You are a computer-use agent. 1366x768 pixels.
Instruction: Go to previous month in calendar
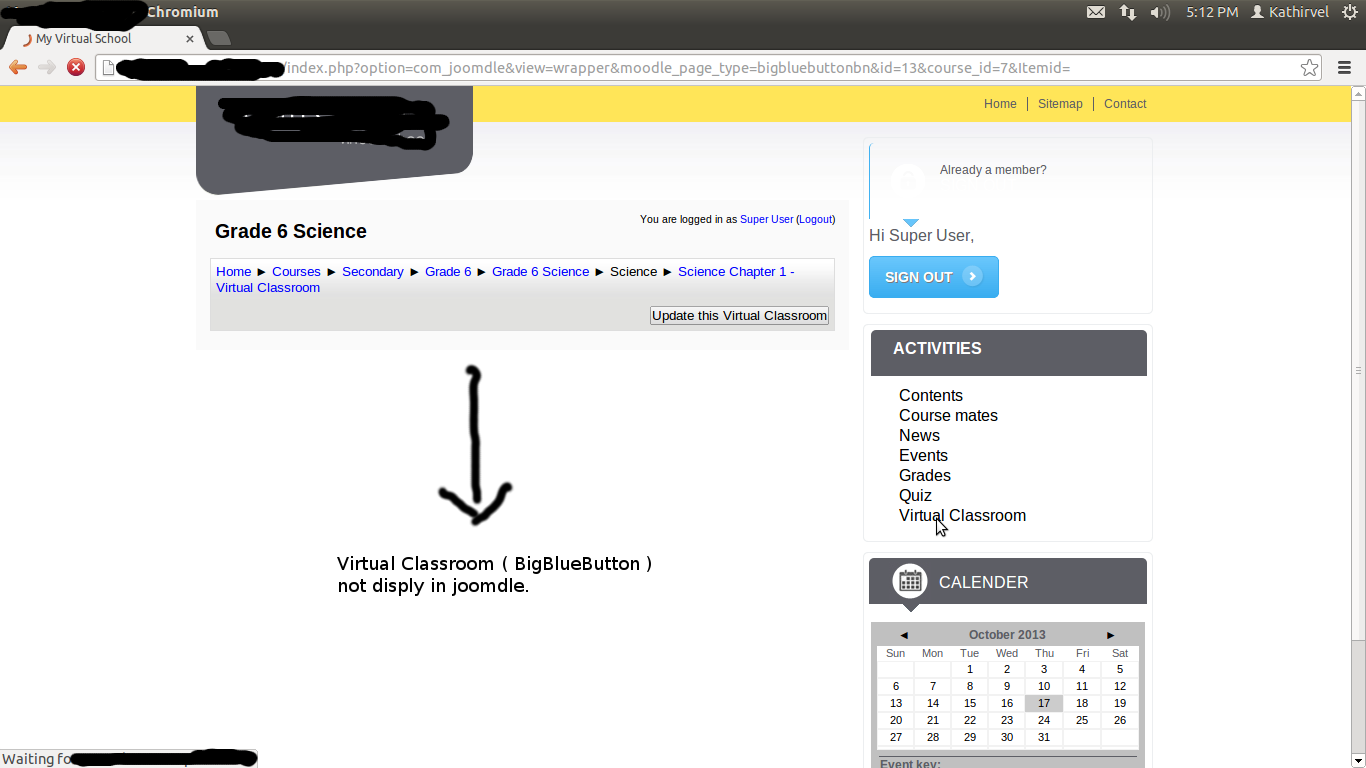pyautogui.click(x=904, y=635)
